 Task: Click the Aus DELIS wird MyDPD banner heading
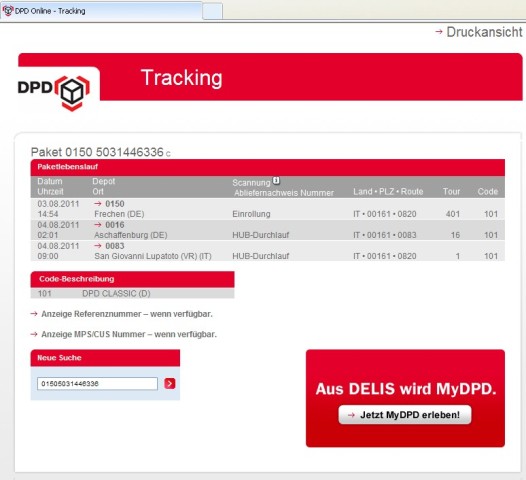[x=406, y=389]
